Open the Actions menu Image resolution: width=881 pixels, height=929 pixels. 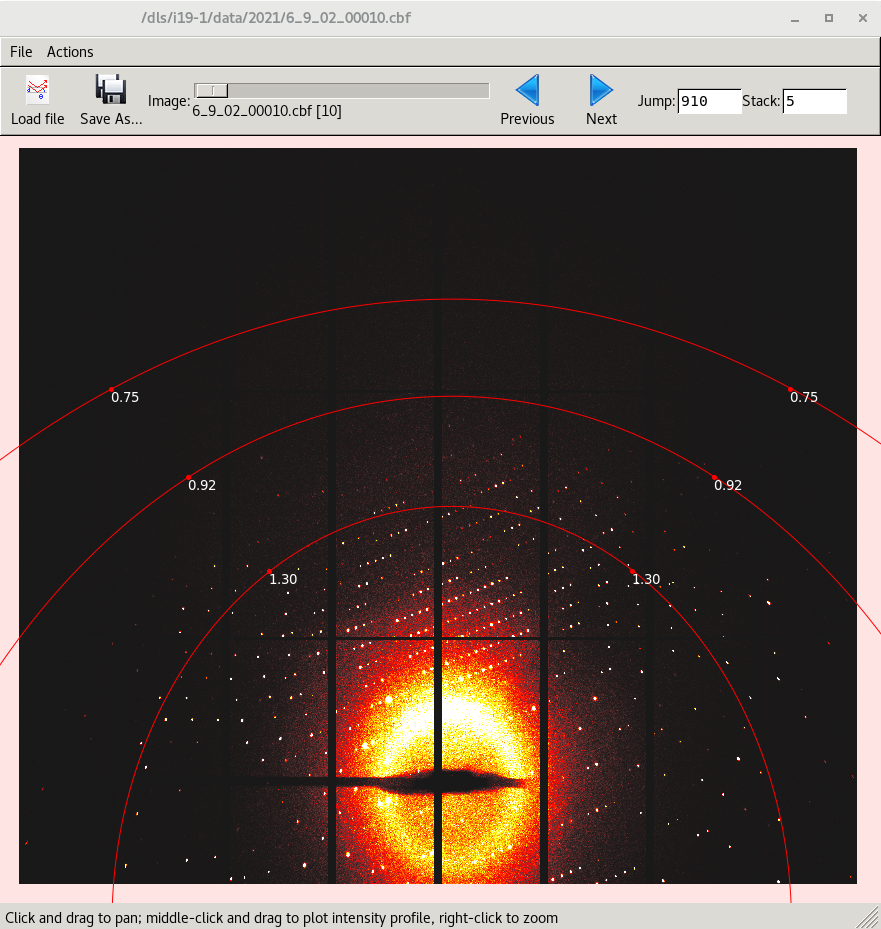click(x=69, y=51)
